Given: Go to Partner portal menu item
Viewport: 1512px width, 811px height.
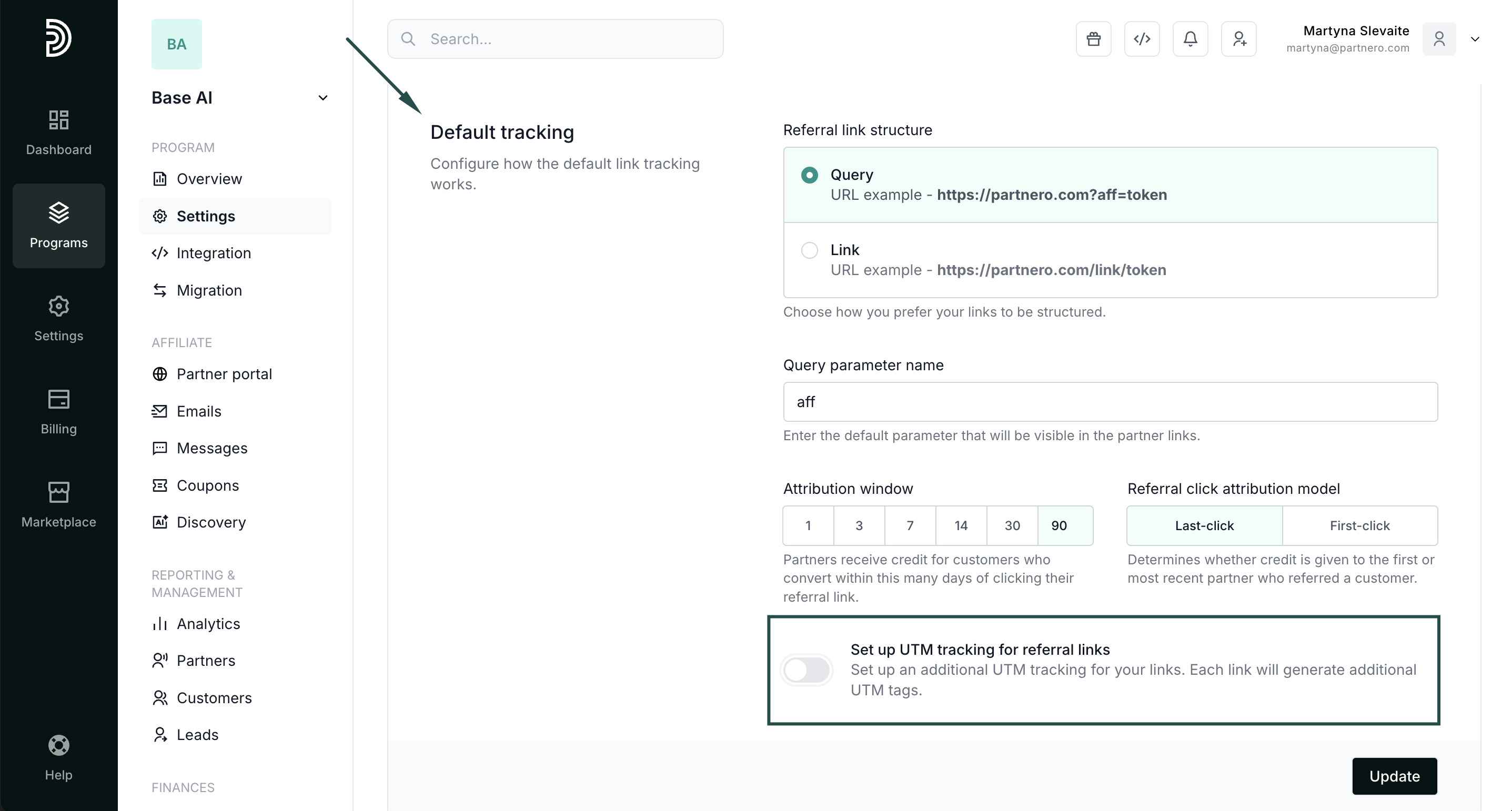Looking at the screenshot, I should (x=224, y=374).
